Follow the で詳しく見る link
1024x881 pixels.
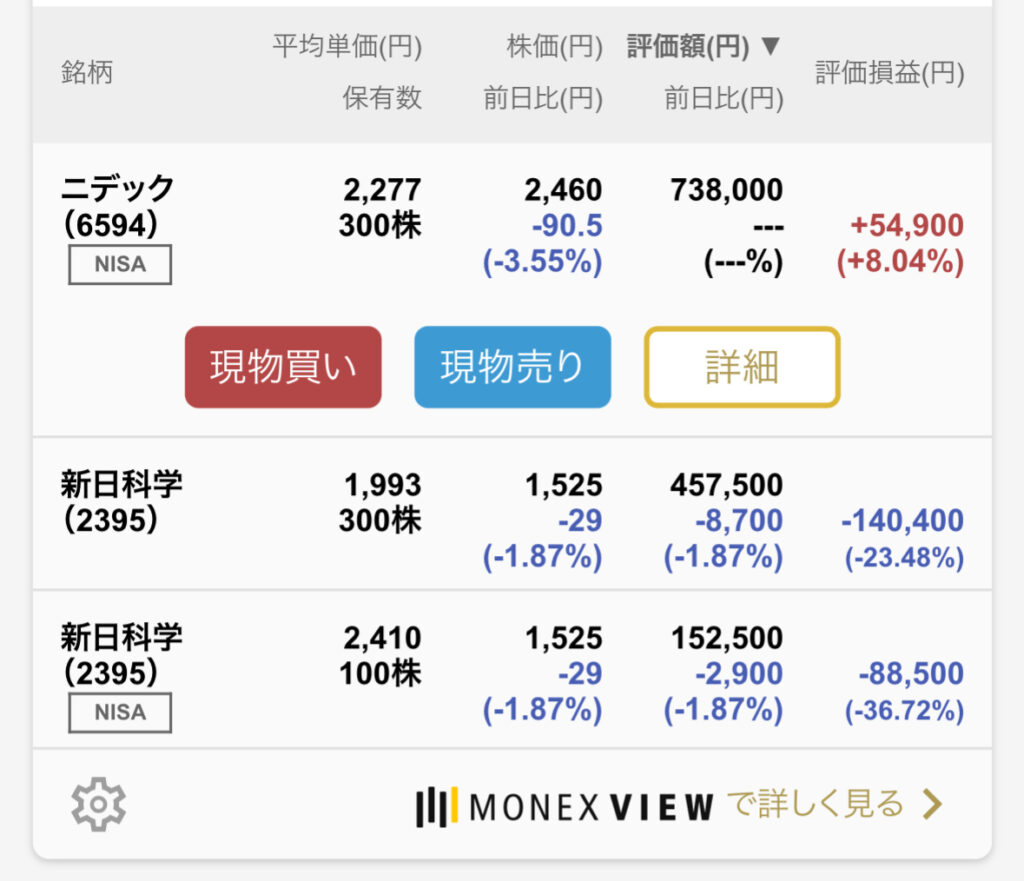click(815, 804)
